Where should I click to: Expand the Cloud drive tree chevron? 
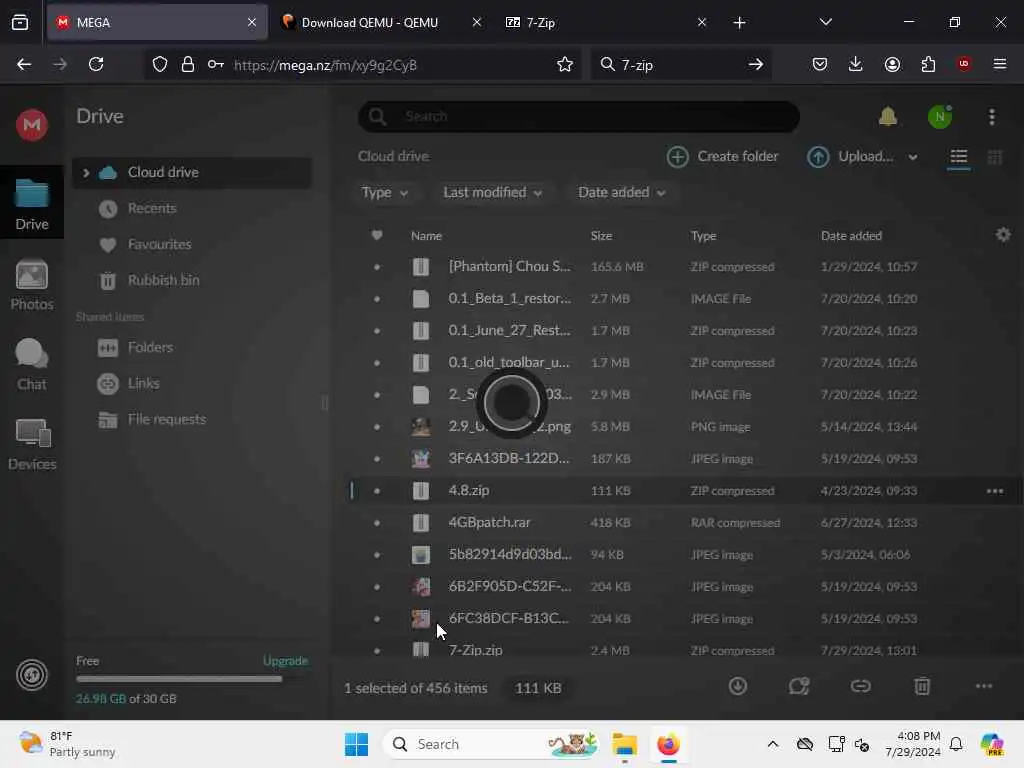click(86, 172)
